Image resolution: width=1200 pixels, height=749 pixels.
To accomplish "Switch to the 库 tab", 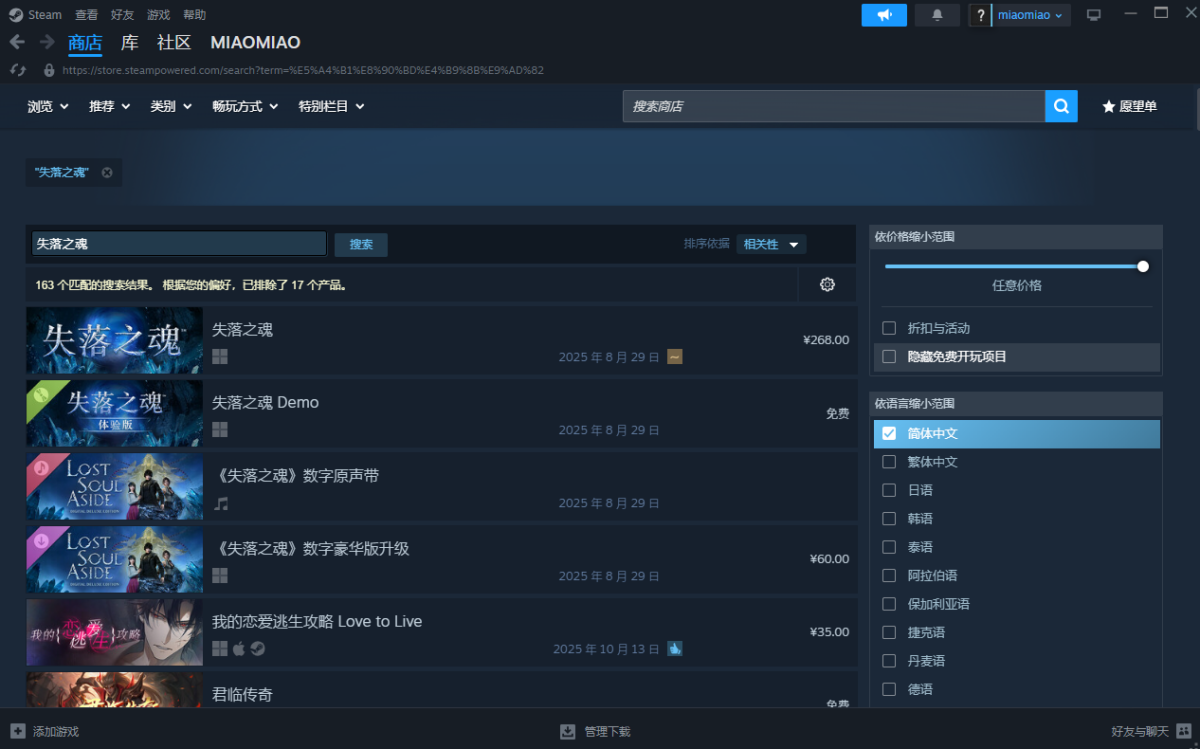I will [130, 42].
